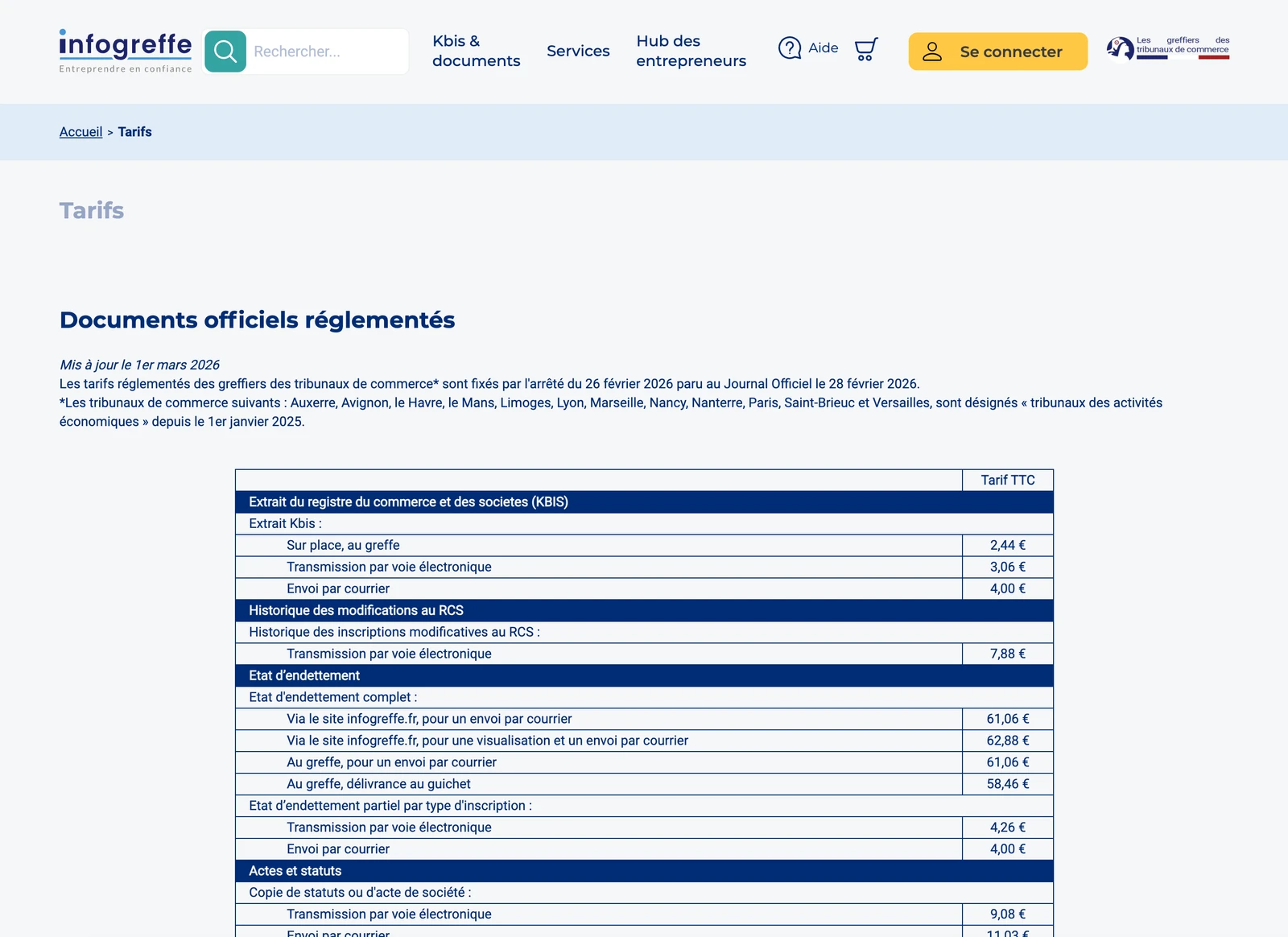Open the Kbis & documents menu
This screenshot has width=1288, height=937.
click(476, 51)
